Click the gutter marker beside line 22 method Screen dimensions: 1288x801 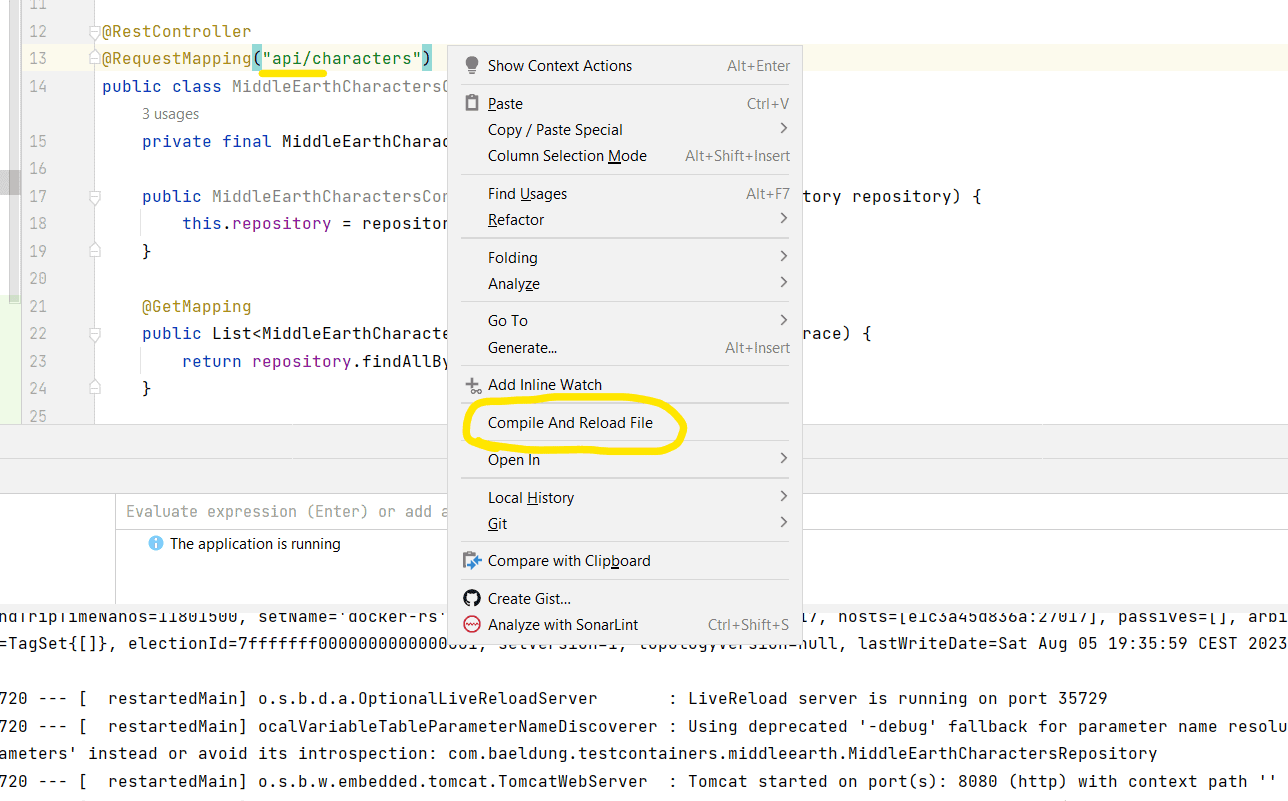94,333
